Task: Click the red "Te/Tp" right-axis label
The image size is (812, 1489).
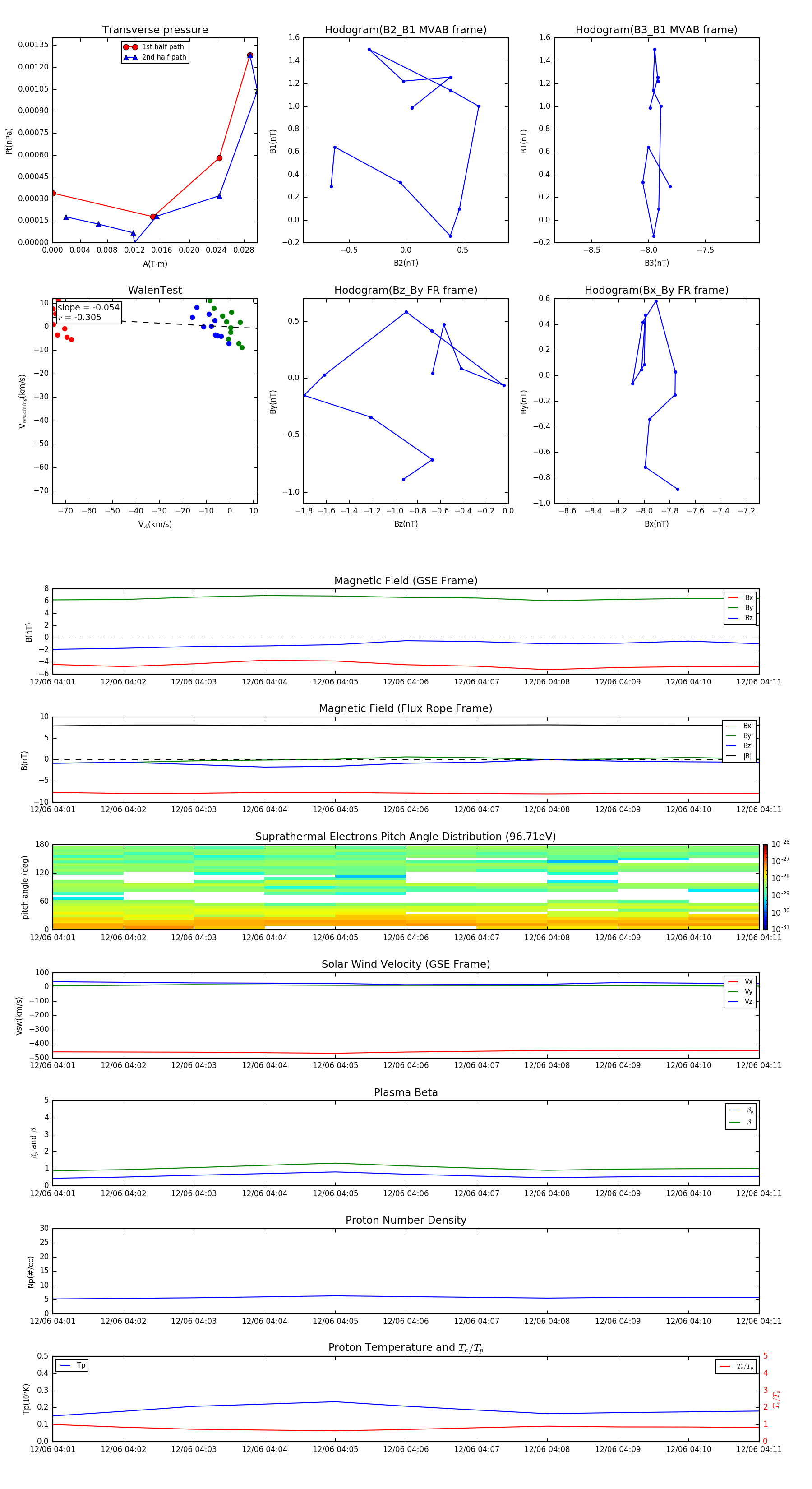Action: [776, 1399]
